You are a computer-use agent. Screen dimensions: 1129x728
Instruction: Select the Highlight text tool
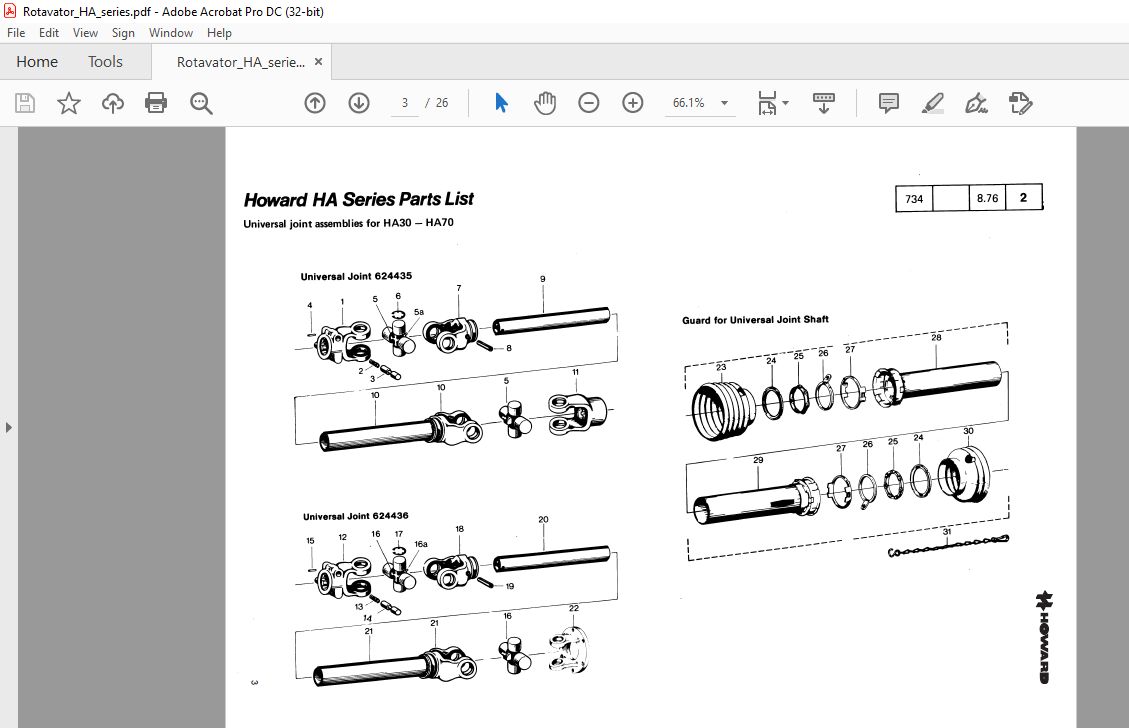[x=932, y=102]
